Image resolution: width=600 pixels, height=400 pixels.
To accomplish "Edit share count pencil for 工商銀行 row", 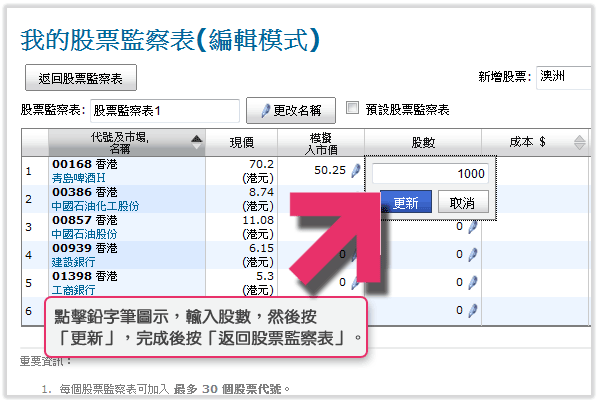I will pyautogui.click(x=473, y=282).
